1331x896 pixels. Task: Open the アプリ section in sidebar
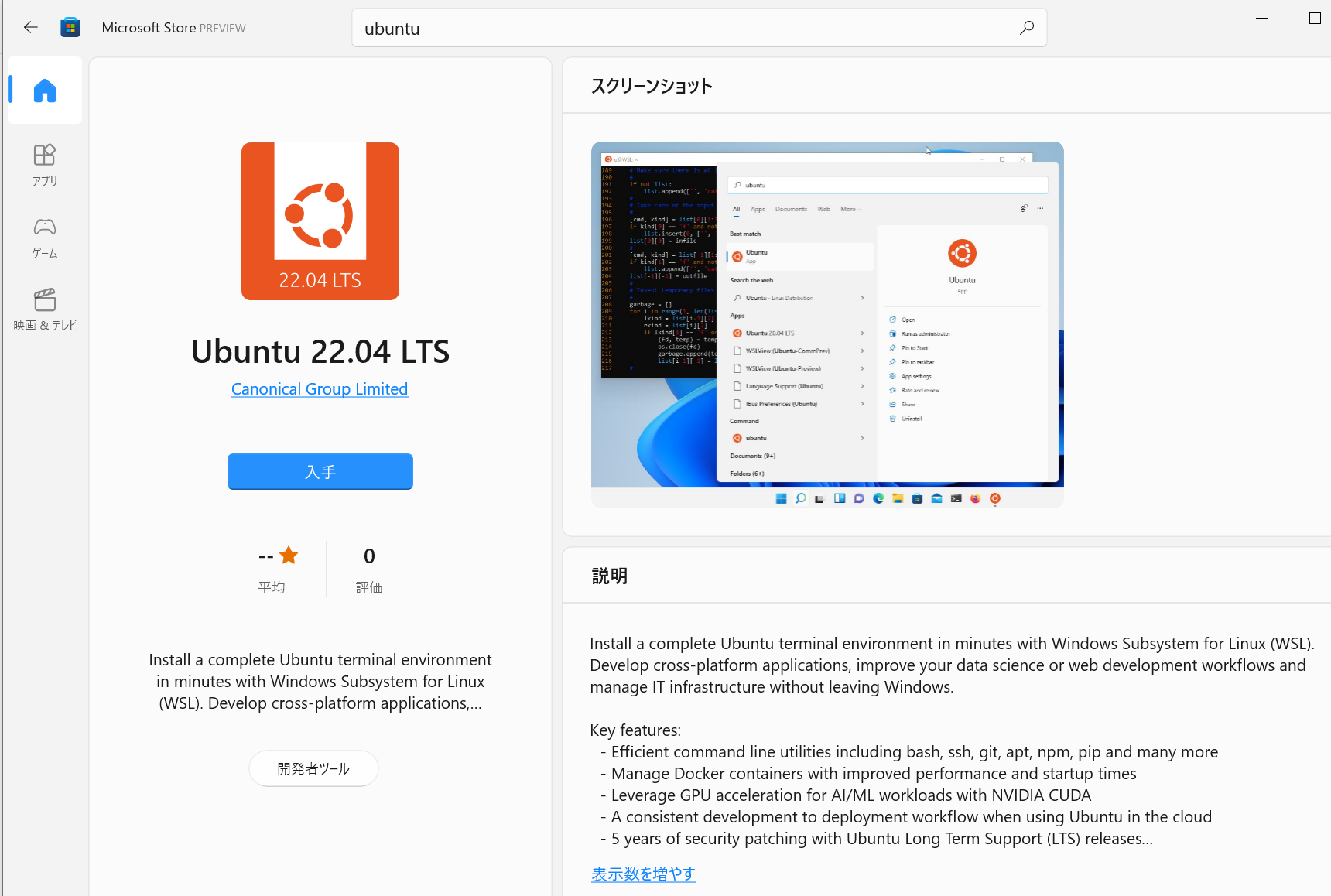click(45, 165)
